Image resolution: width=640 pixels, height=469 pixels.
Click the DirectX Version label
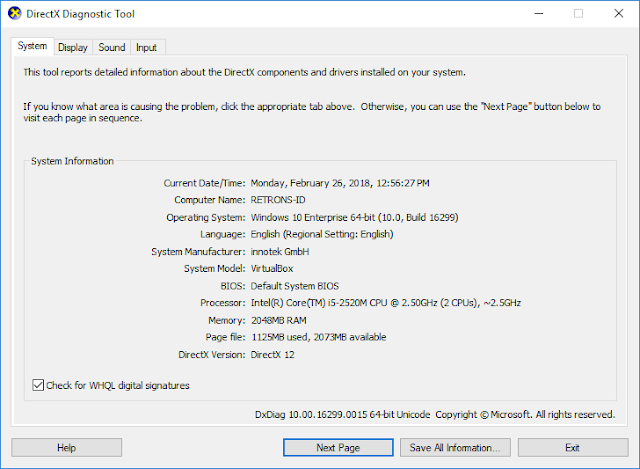pyautogui.click(x=211, y=354)
